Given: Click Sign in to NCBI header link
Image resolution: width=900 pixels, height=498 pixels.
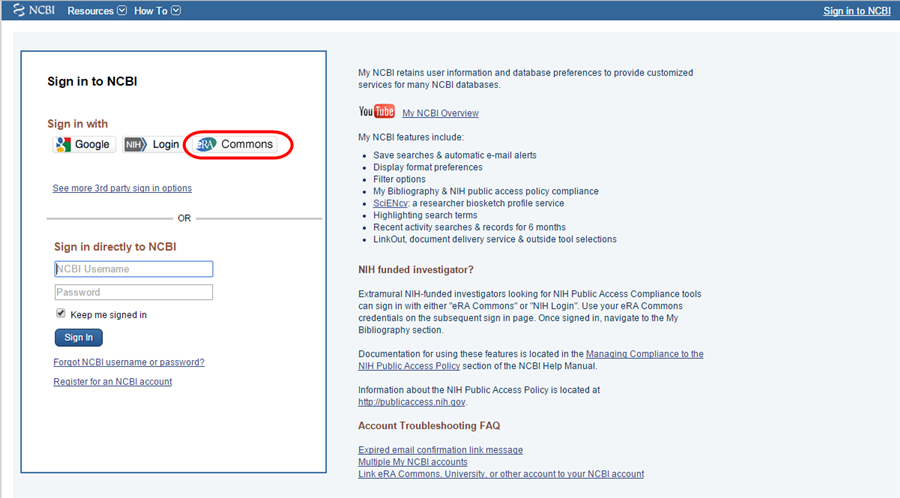Looking at the screenshot, I should pos(856,11).
